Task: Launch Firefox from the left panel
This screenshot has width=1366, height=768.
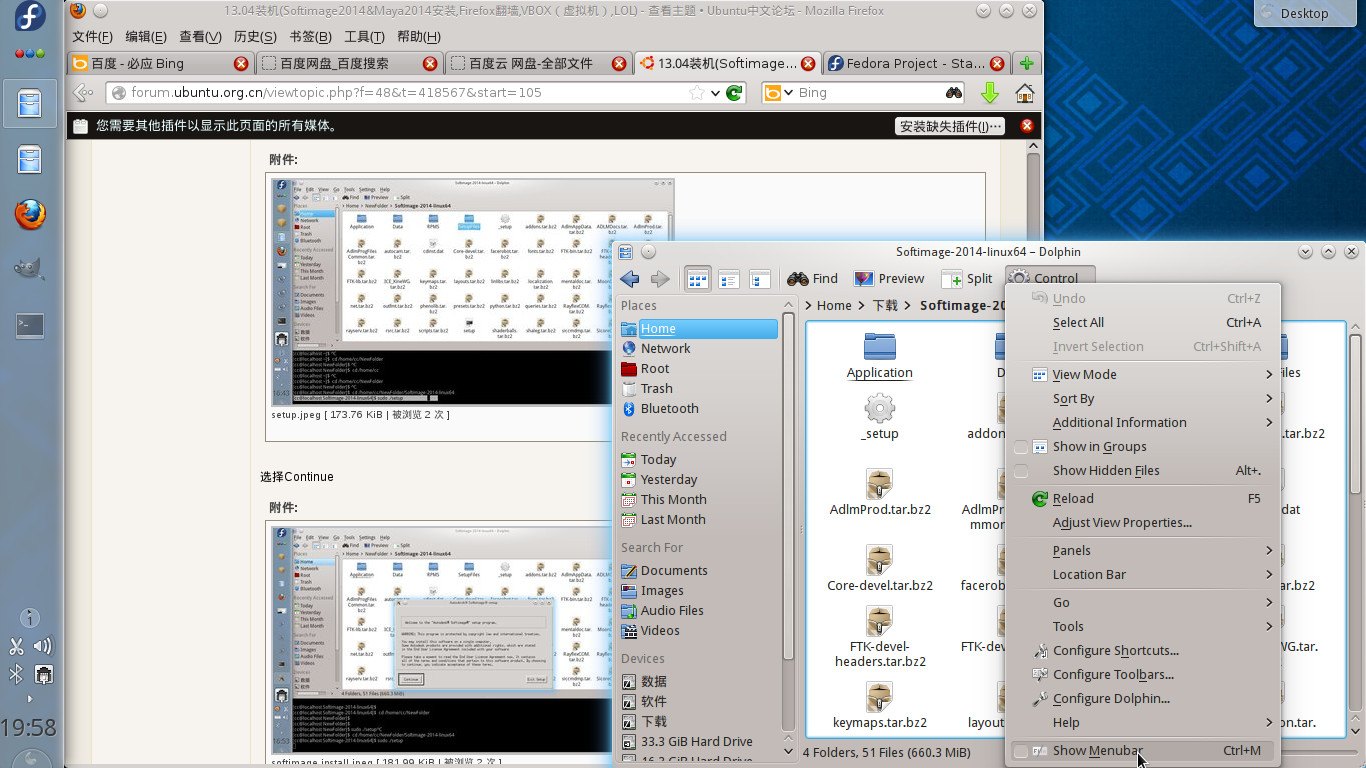Action: 30,213
